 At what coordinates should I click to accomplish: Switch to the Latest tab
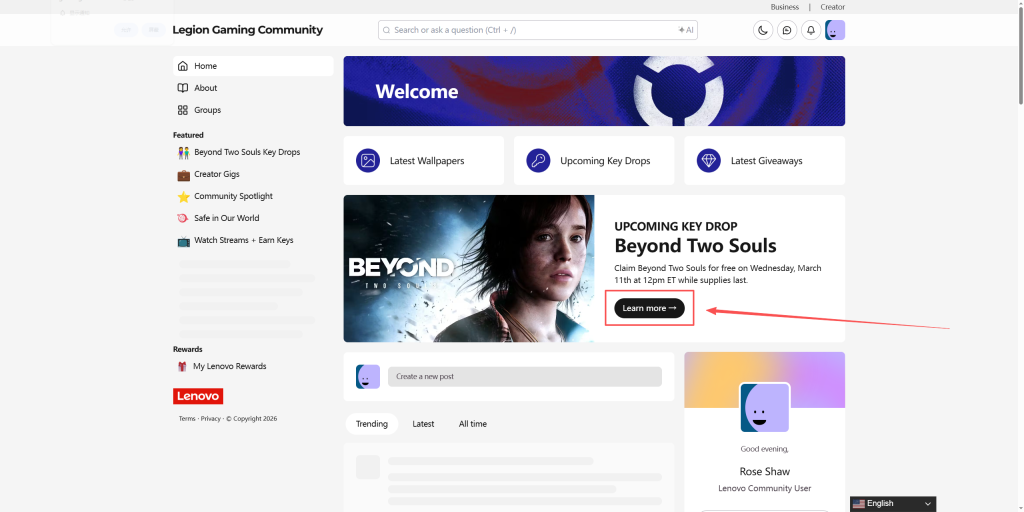click(423, 424)
